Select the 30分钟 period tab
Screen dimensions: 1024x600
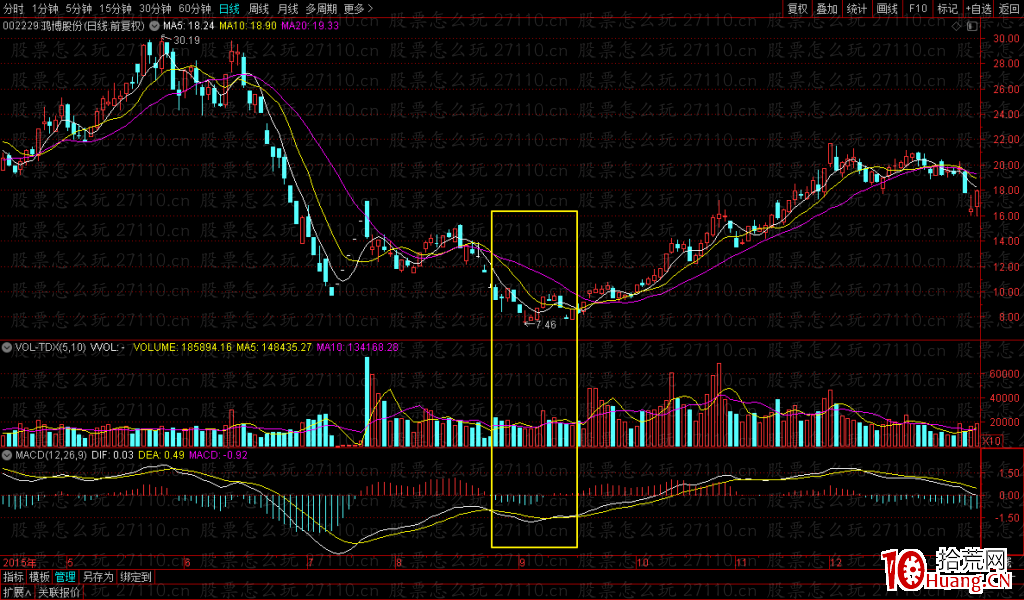coord(155,8)
